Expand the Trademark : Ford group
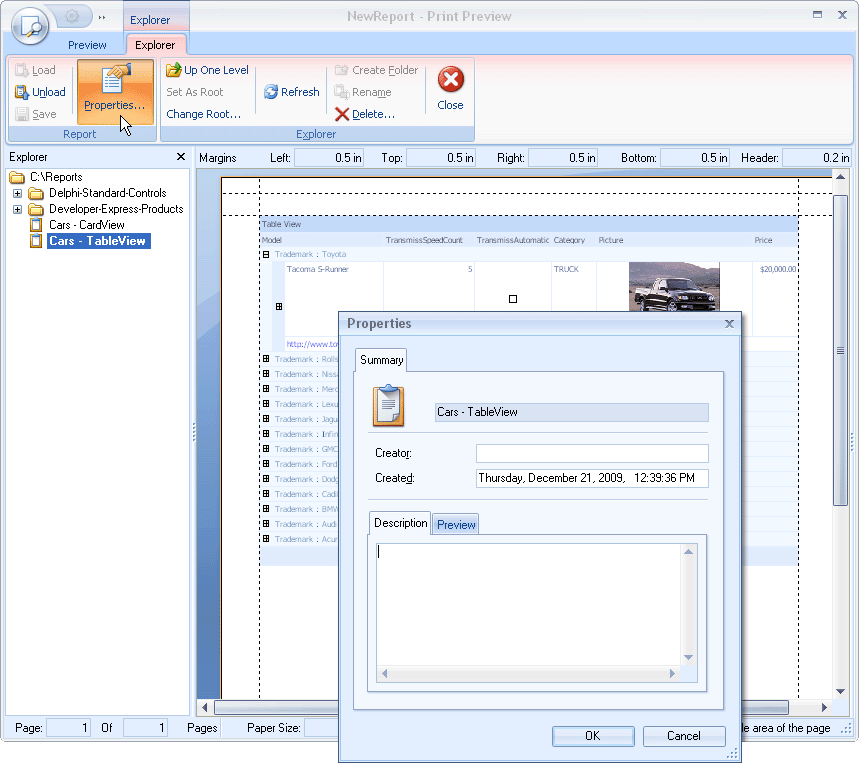This screenshot has width=859, height=763. pos(266,463)
